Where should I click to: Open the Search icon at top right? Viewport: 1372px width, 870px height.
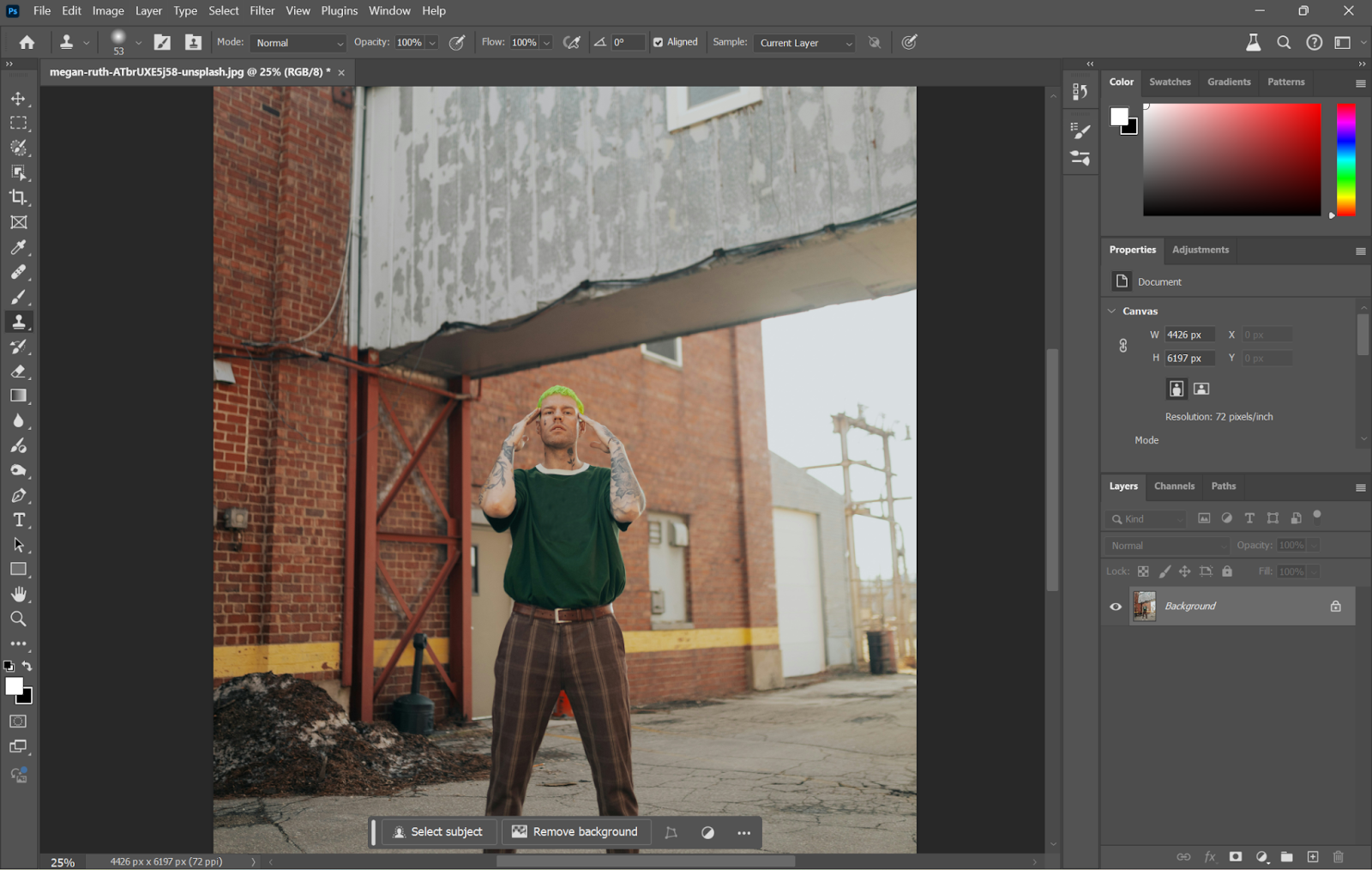click(1284, 42)
